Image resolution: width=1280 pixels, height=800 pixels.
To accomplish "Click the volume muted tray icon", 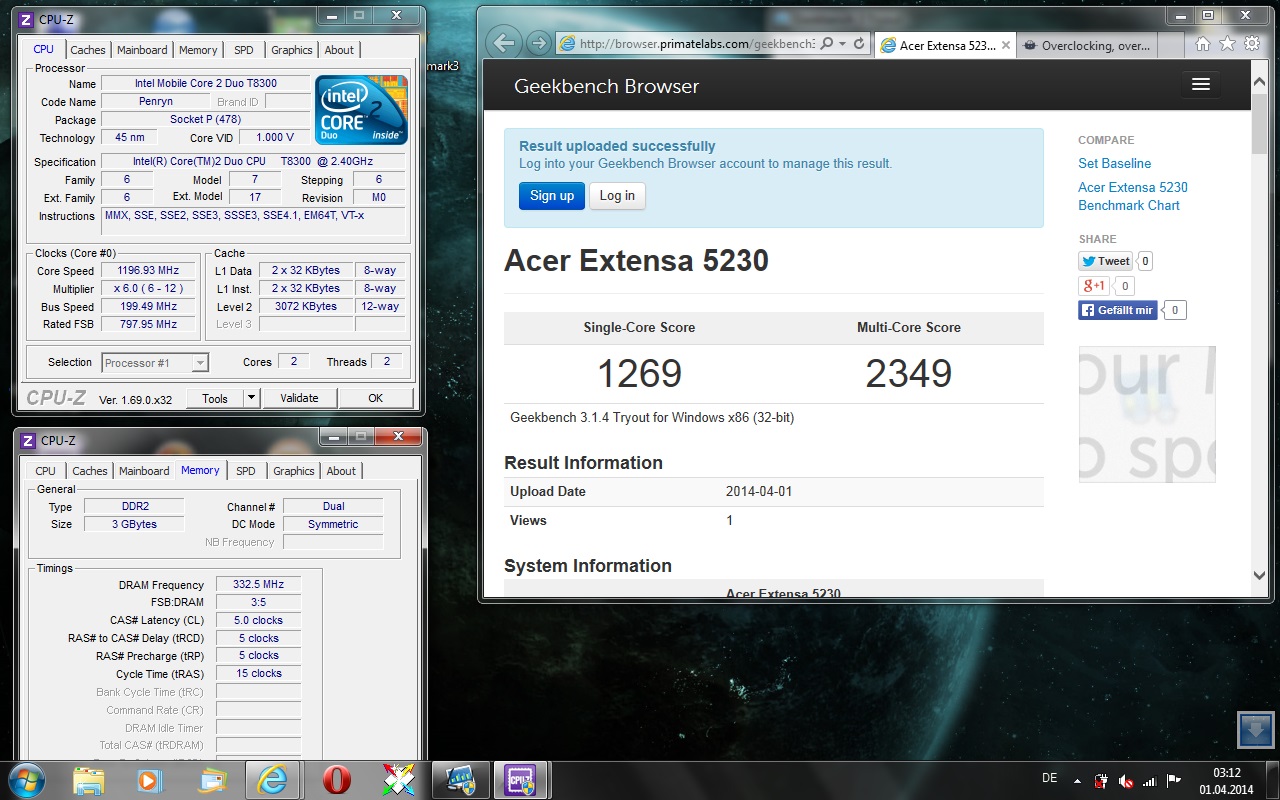I will pos(1126,781).
